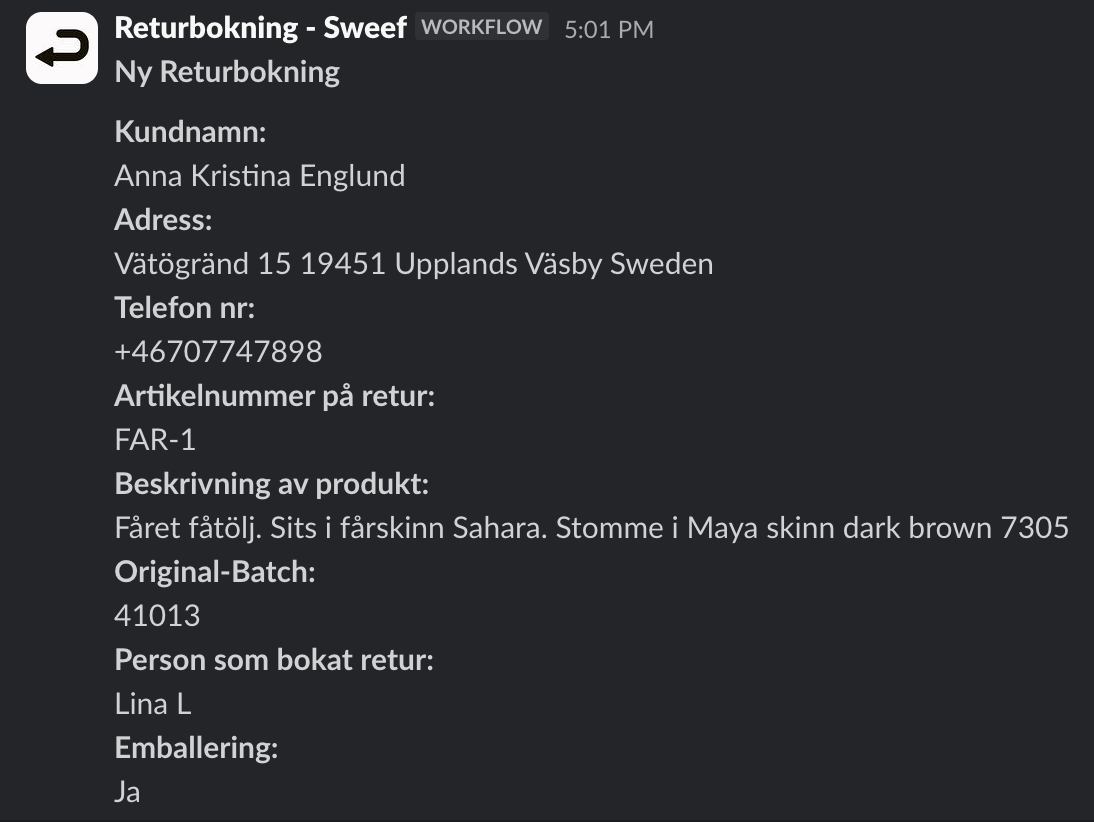The image size is (1094, 822).
Task: Click the Returbokning workflow return-arrow avatar
Action: coord(62,48)
